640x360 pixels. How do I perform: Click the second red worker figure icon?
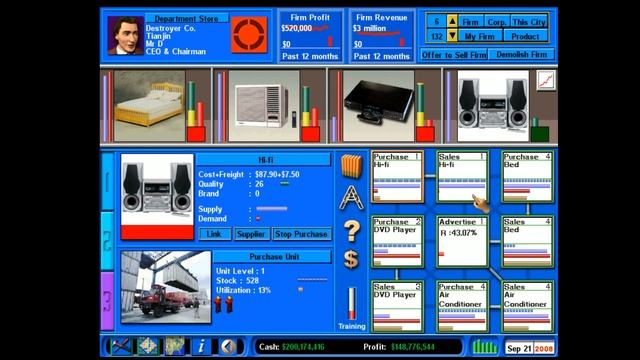pyautogui.click(x=229, y=304)
